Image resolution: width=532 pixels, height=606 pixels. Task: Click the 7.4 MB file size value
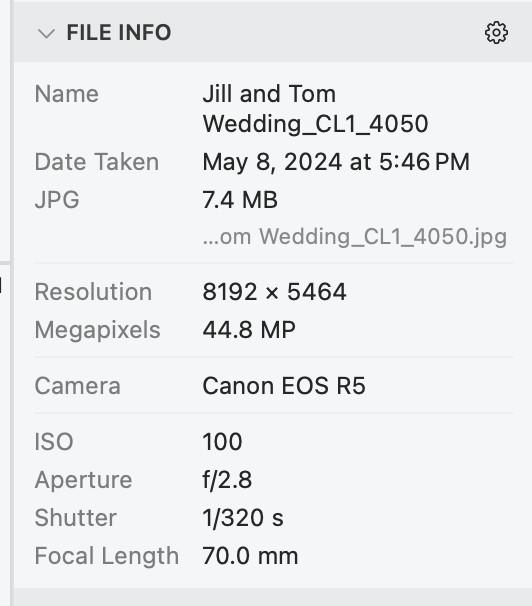[240, 200]
